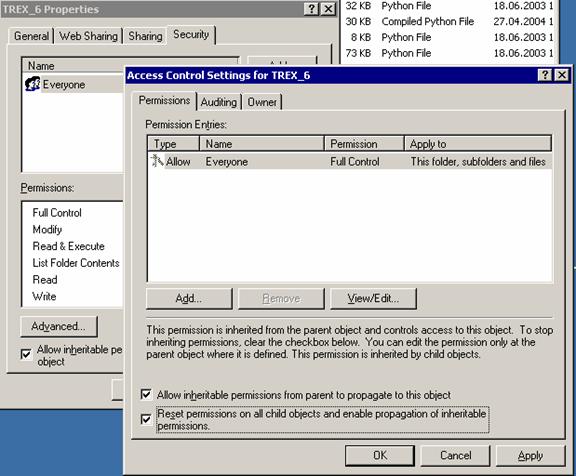Toggle inheritable permissions checkbox in Properties window
Screen dimensions: 576x476
[x=26, y=354]
